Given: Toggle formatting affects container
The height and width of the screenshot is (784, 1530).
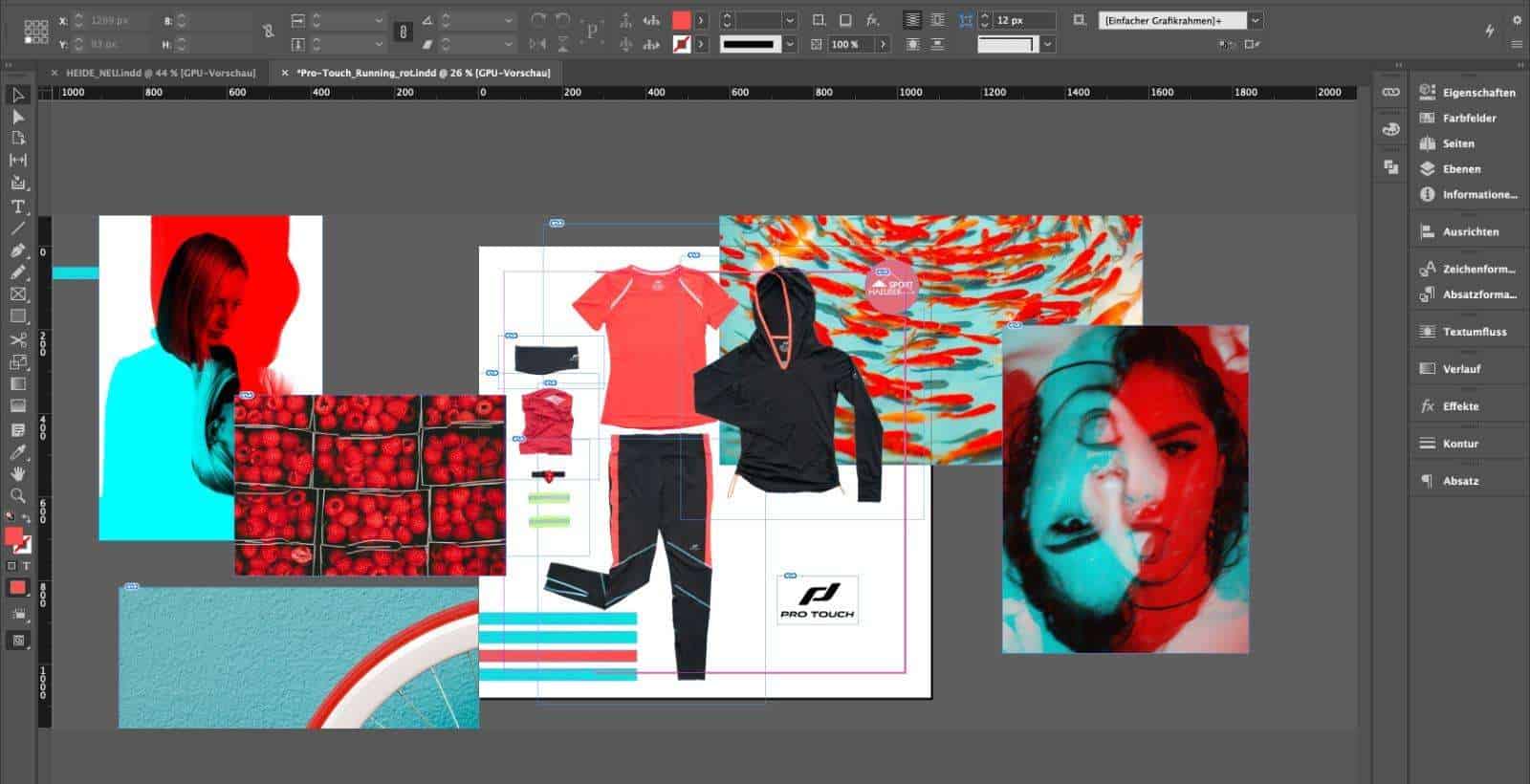Looking at the screenshot, I should (x=11, y=566).
